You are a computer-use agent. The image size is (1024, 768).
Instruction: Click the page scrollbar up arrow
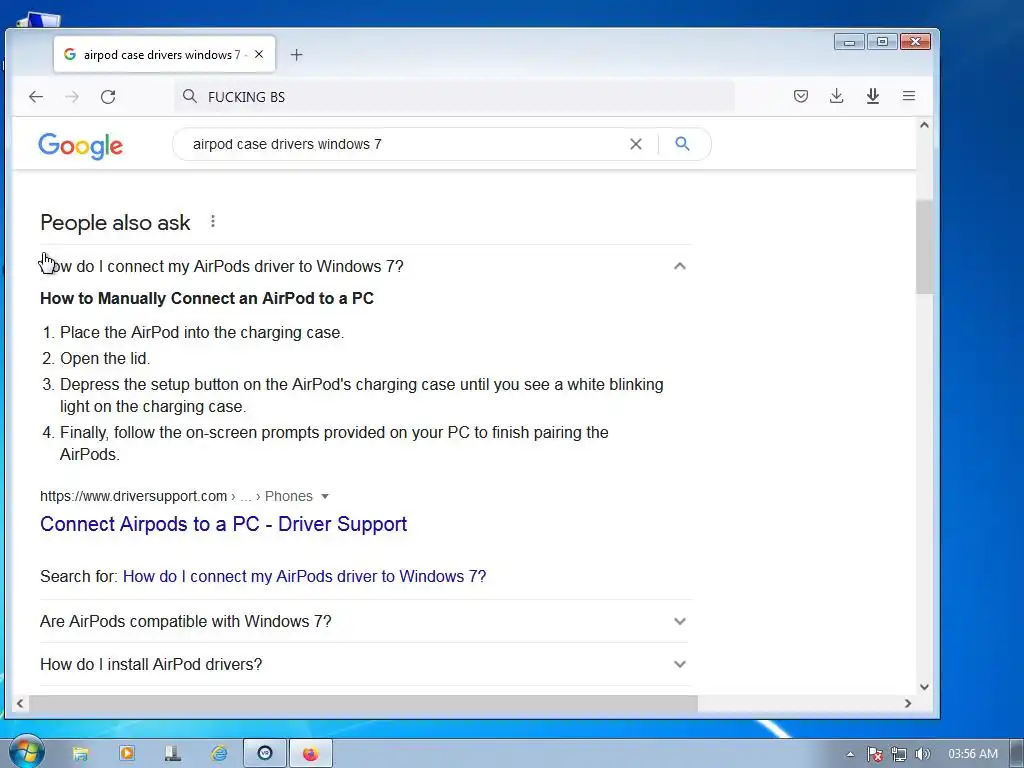click(924, 125)
